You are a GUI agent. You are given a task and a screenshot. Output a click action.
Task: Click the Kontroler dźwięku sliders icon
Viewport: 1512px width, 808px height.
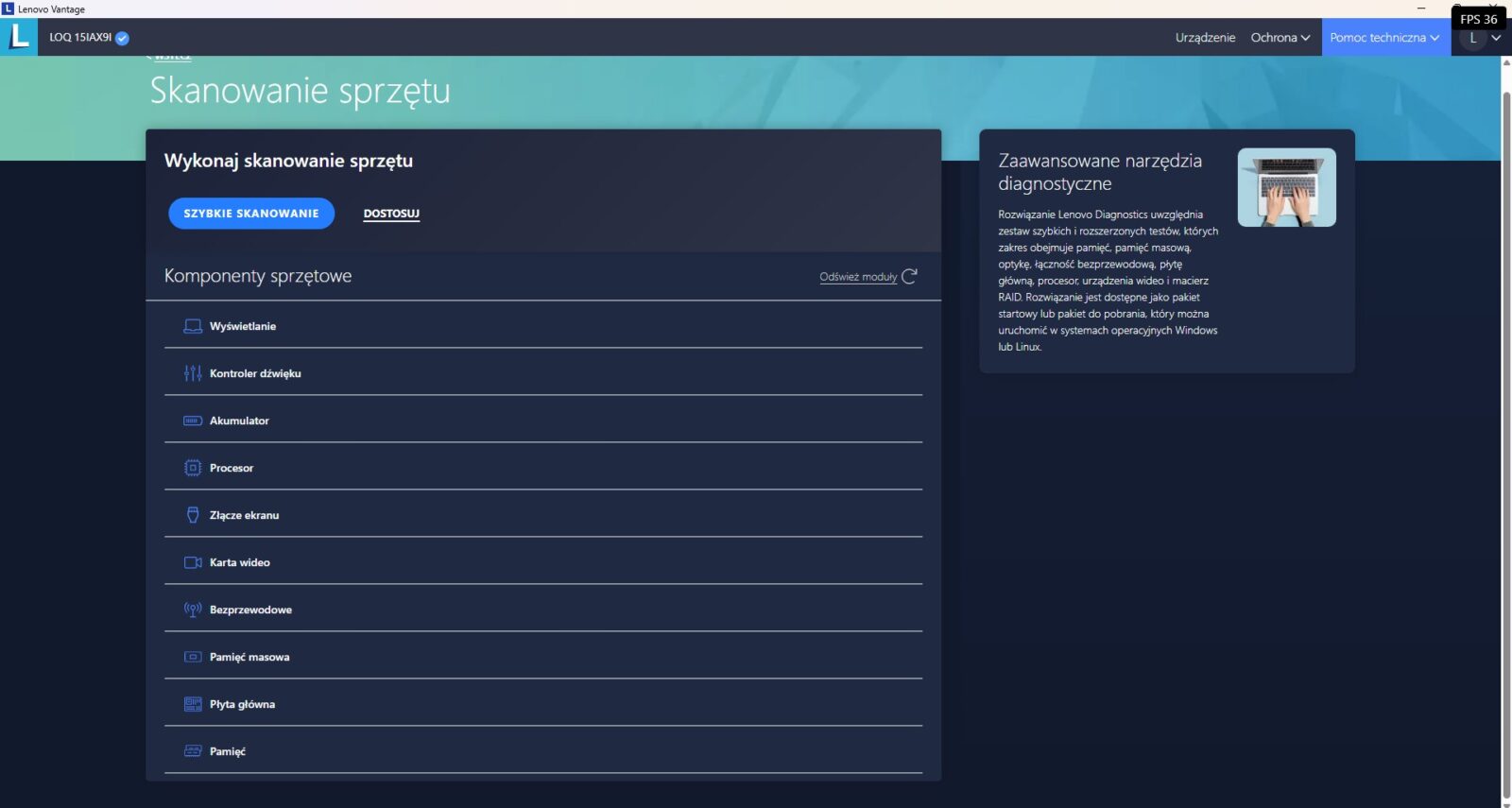coord(193,373)
